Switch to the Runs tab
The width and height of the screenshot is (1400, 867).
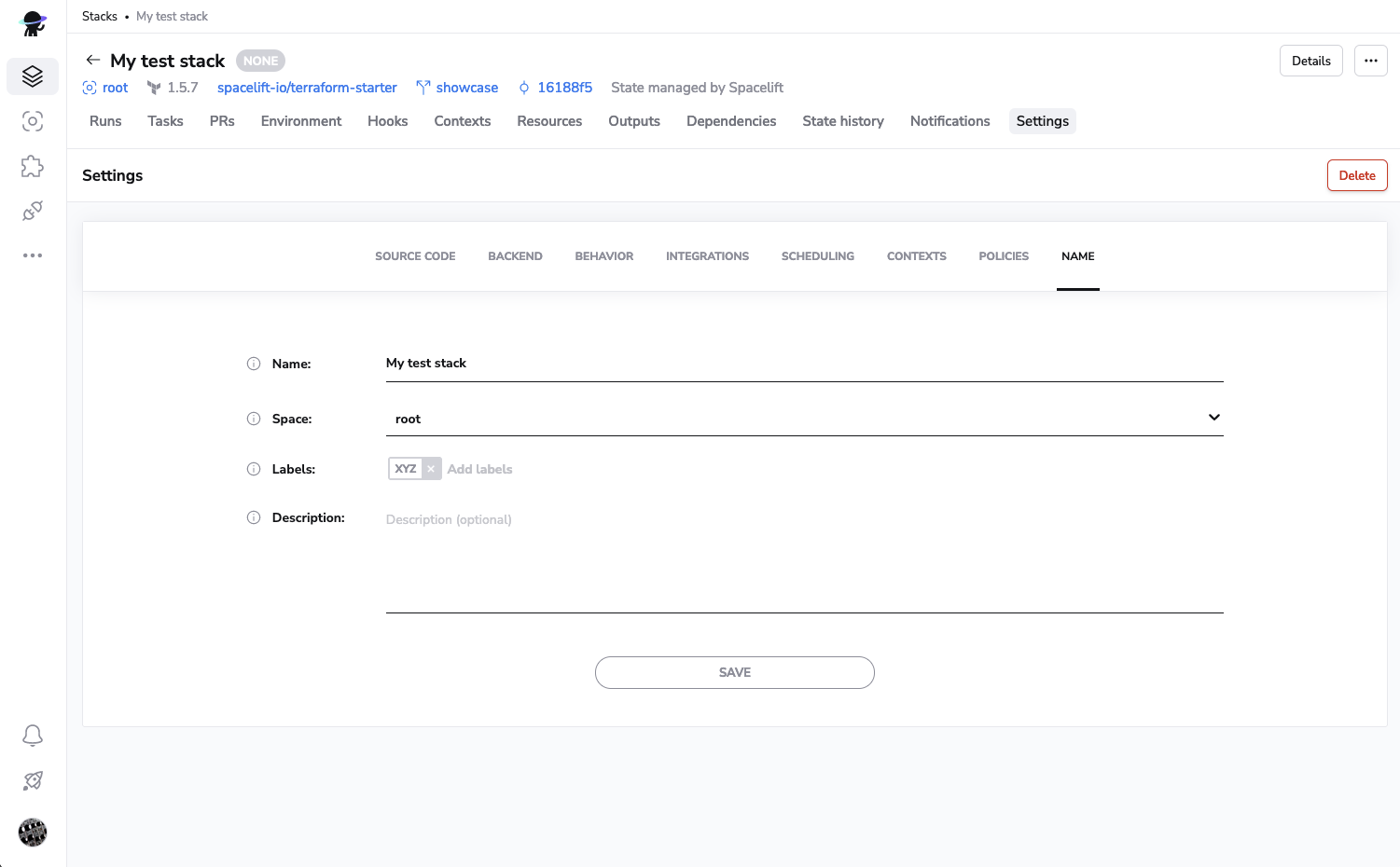(105, 121)
